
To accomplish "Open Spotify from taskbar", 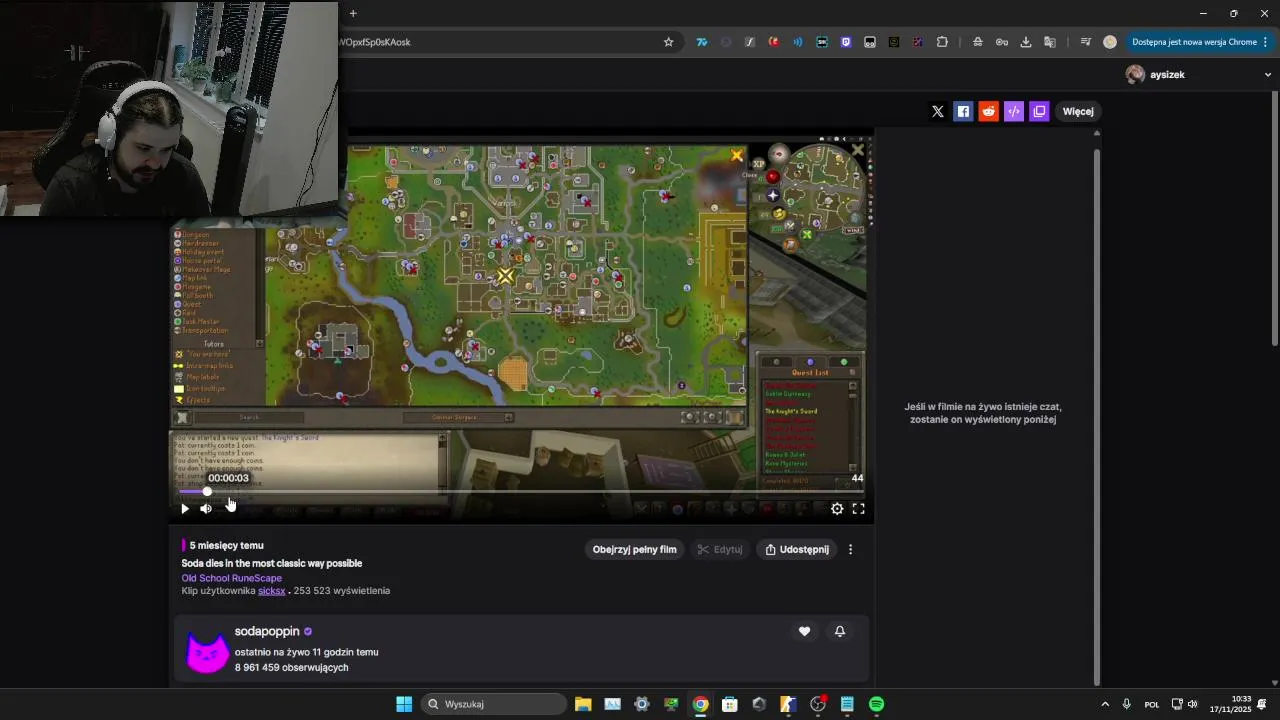I will (876, 704).
